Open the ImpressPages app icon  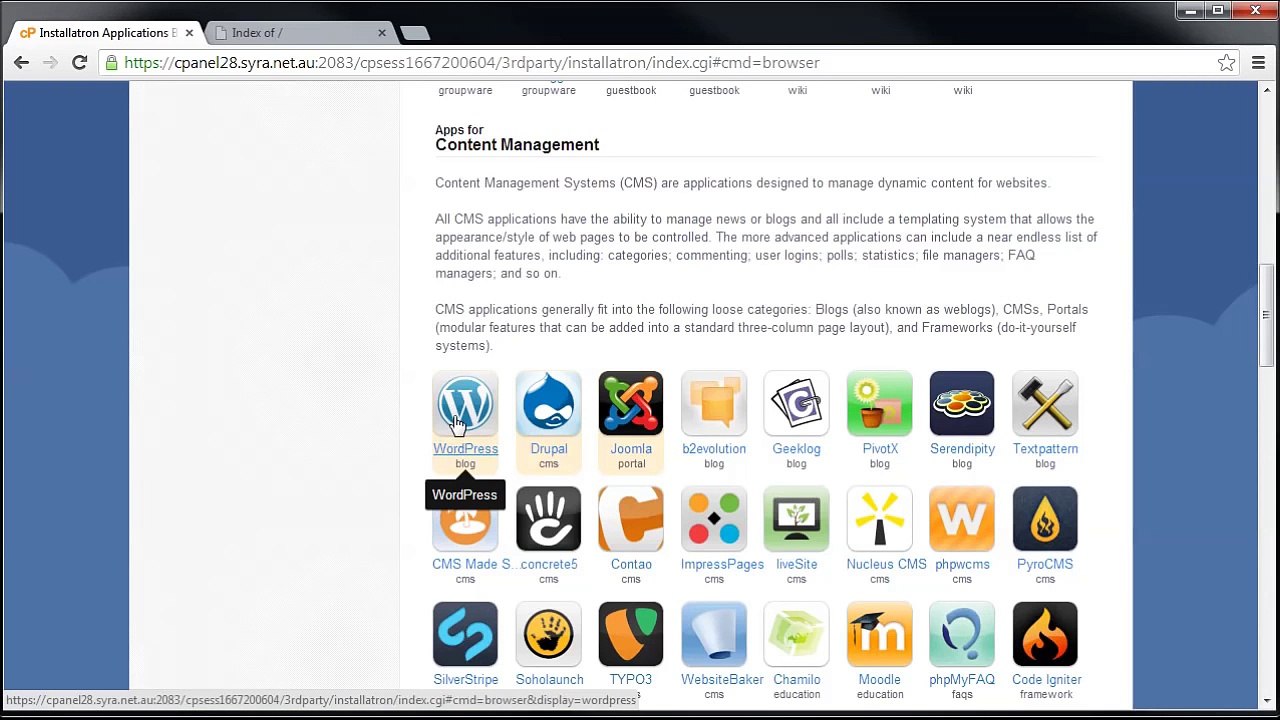coord(714,519)
